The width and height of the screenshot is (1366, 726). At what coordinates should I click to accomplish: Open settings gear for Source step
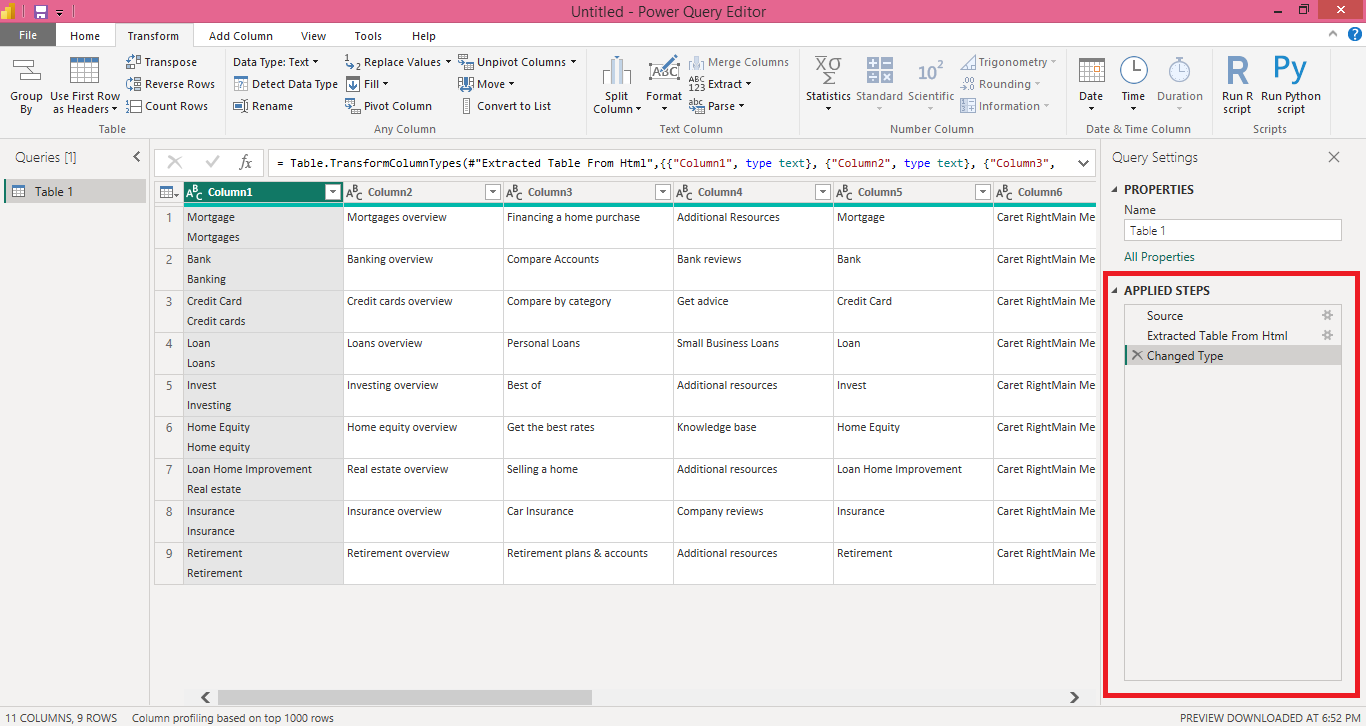point(1328,315)
